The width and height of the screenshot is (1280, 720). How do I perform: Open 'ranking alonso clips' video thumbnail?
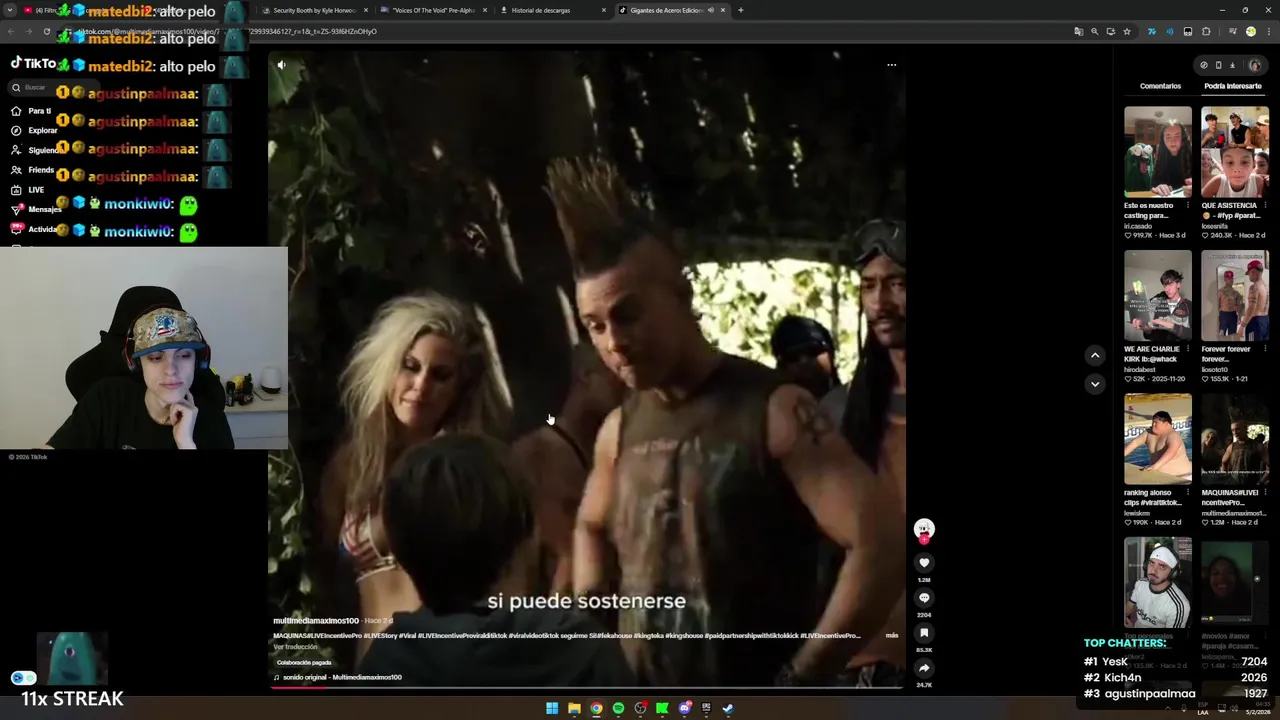1157,440
